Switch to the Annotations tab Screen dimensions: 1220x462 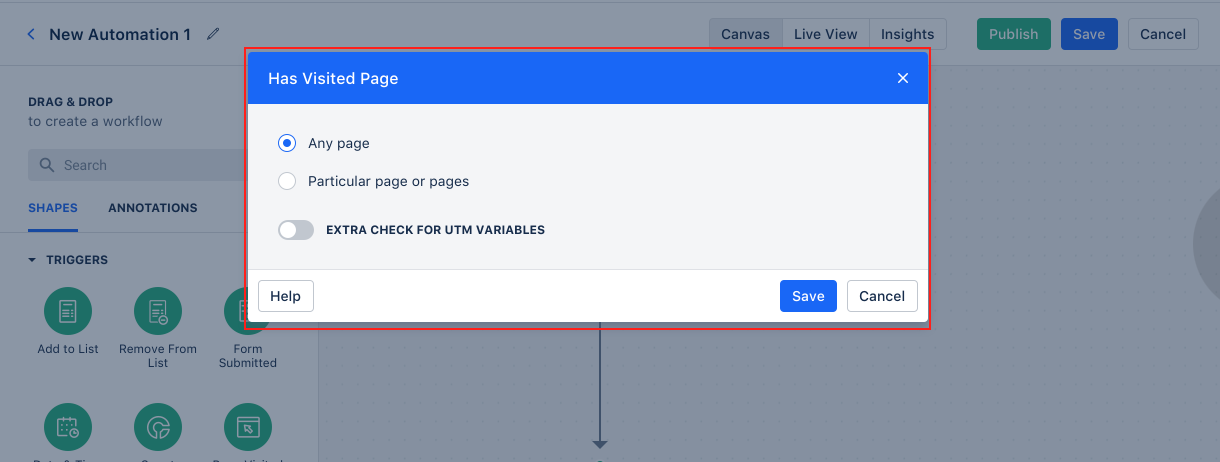[153, 208]
